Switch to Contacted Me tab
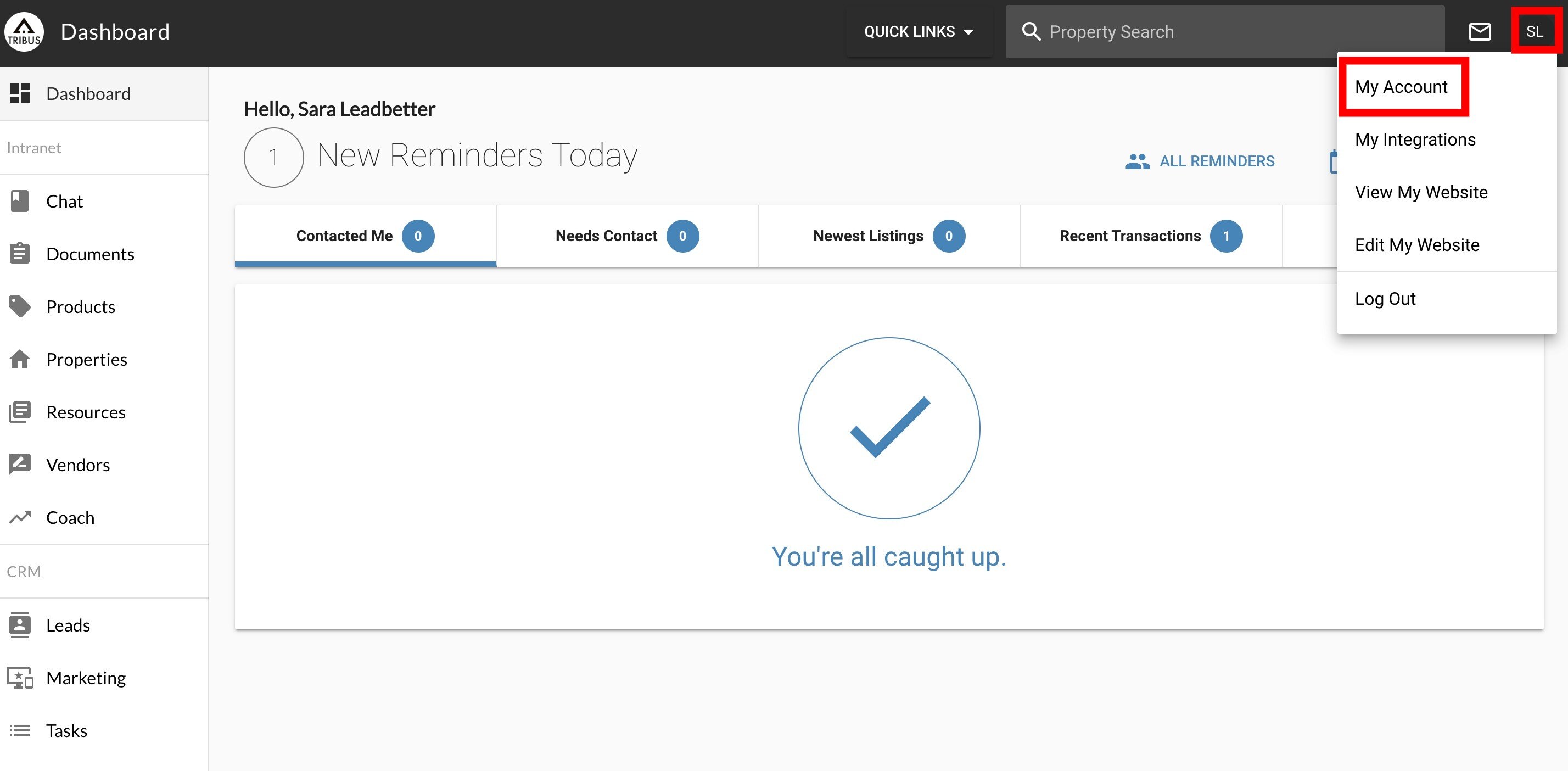Viewport: 1568px width, 771px height. [365, 236]
